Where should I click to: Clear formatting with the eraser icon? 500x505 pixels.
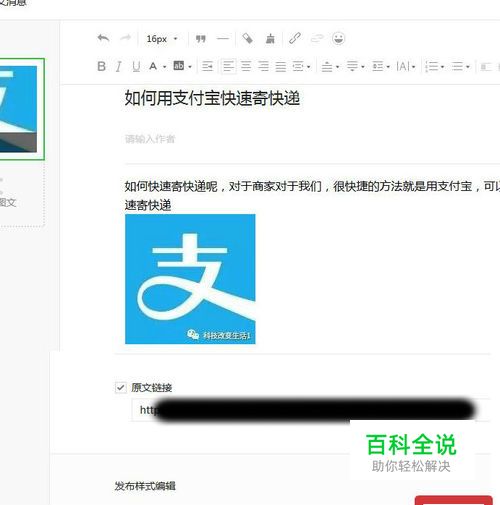(x=247, y=39)
